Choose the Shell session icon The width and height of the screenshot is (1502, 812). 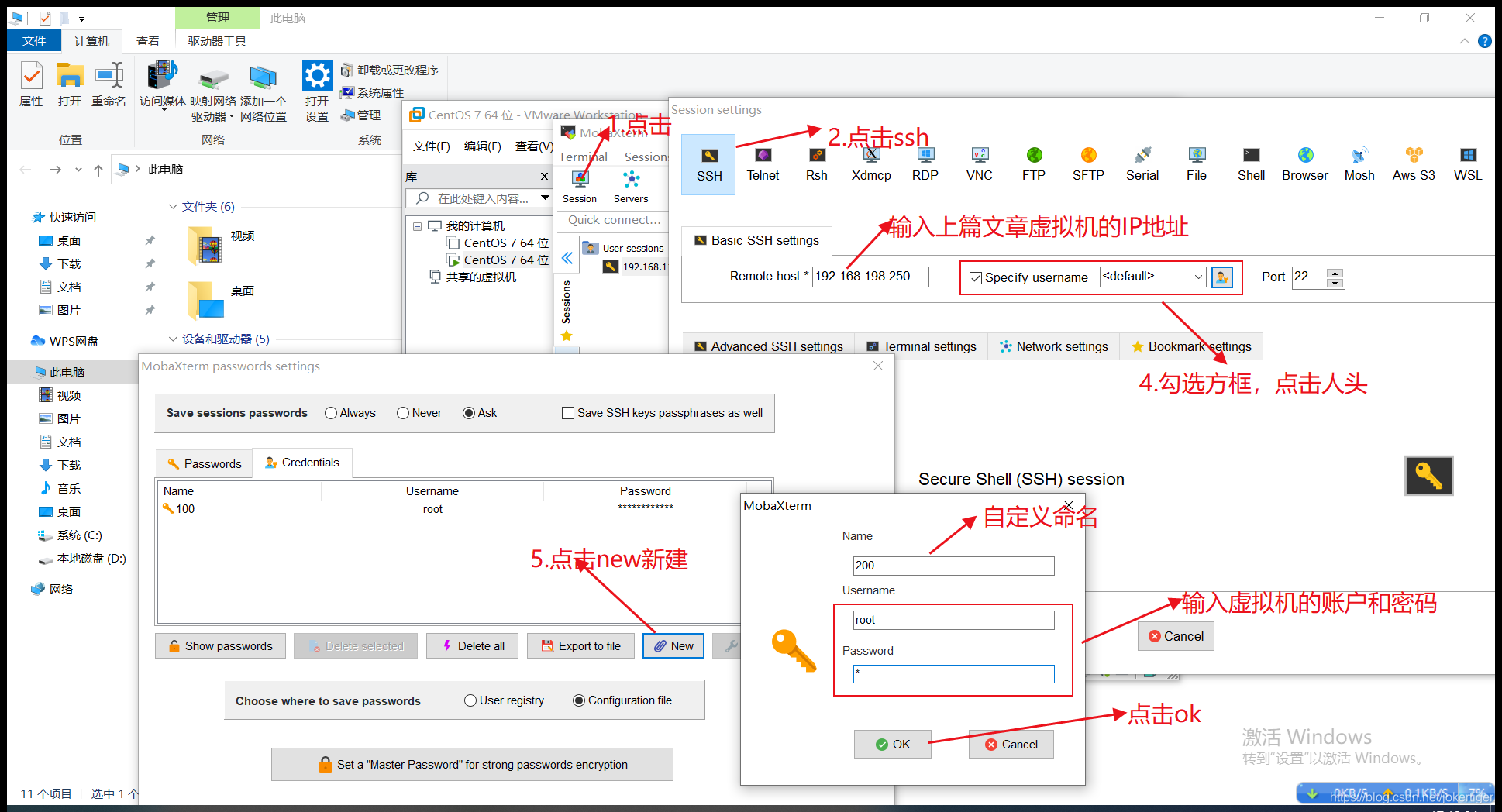coord(1251,164)
